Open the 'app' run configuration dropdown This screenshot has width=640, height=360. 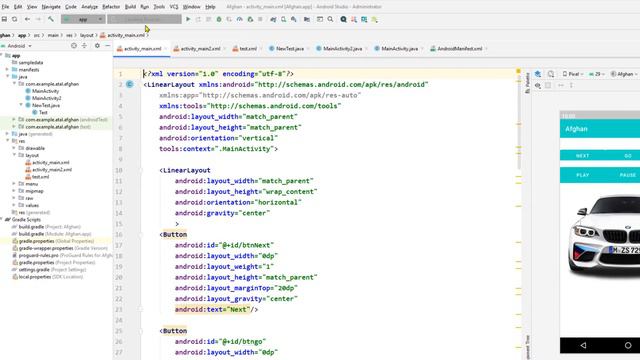83,19
